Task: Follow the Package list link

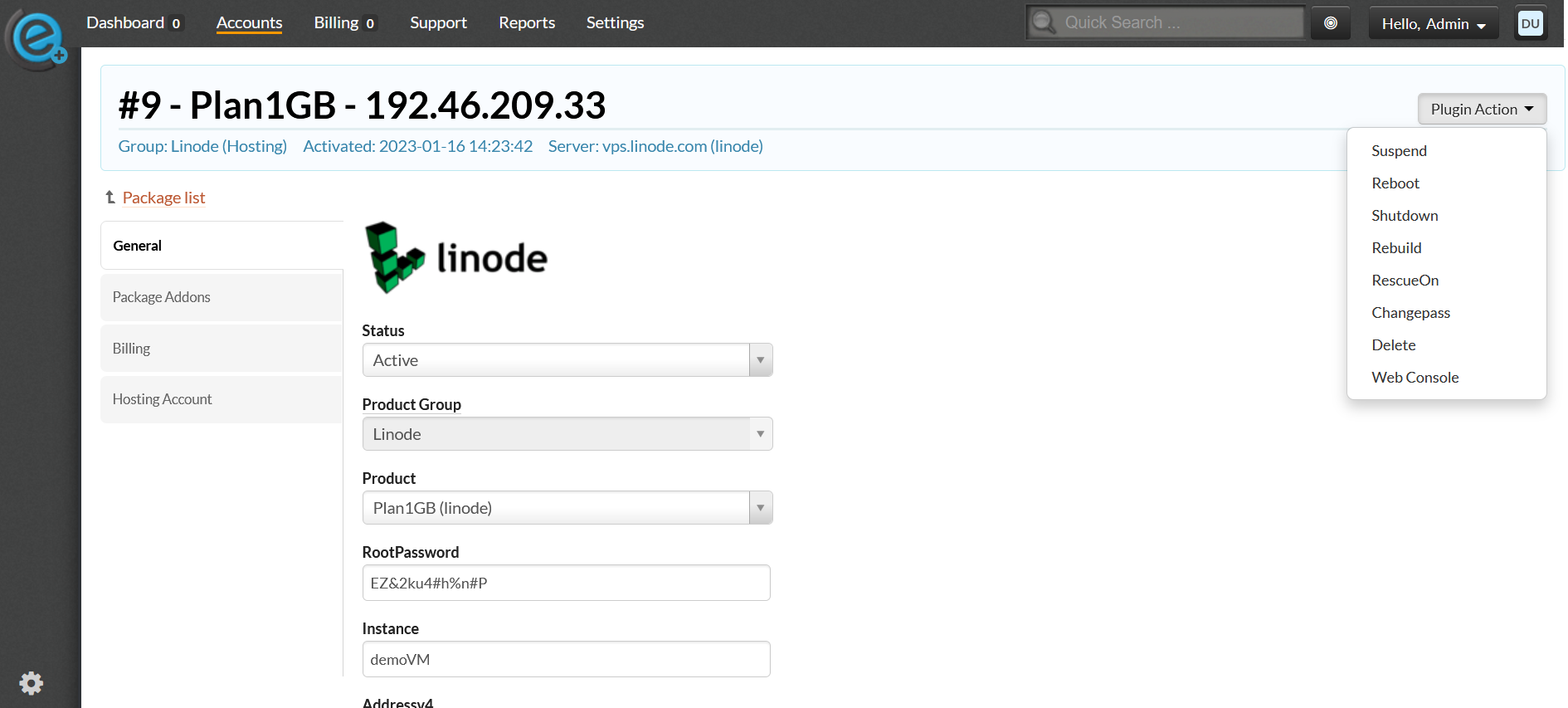Action: [x=163, y=198]
